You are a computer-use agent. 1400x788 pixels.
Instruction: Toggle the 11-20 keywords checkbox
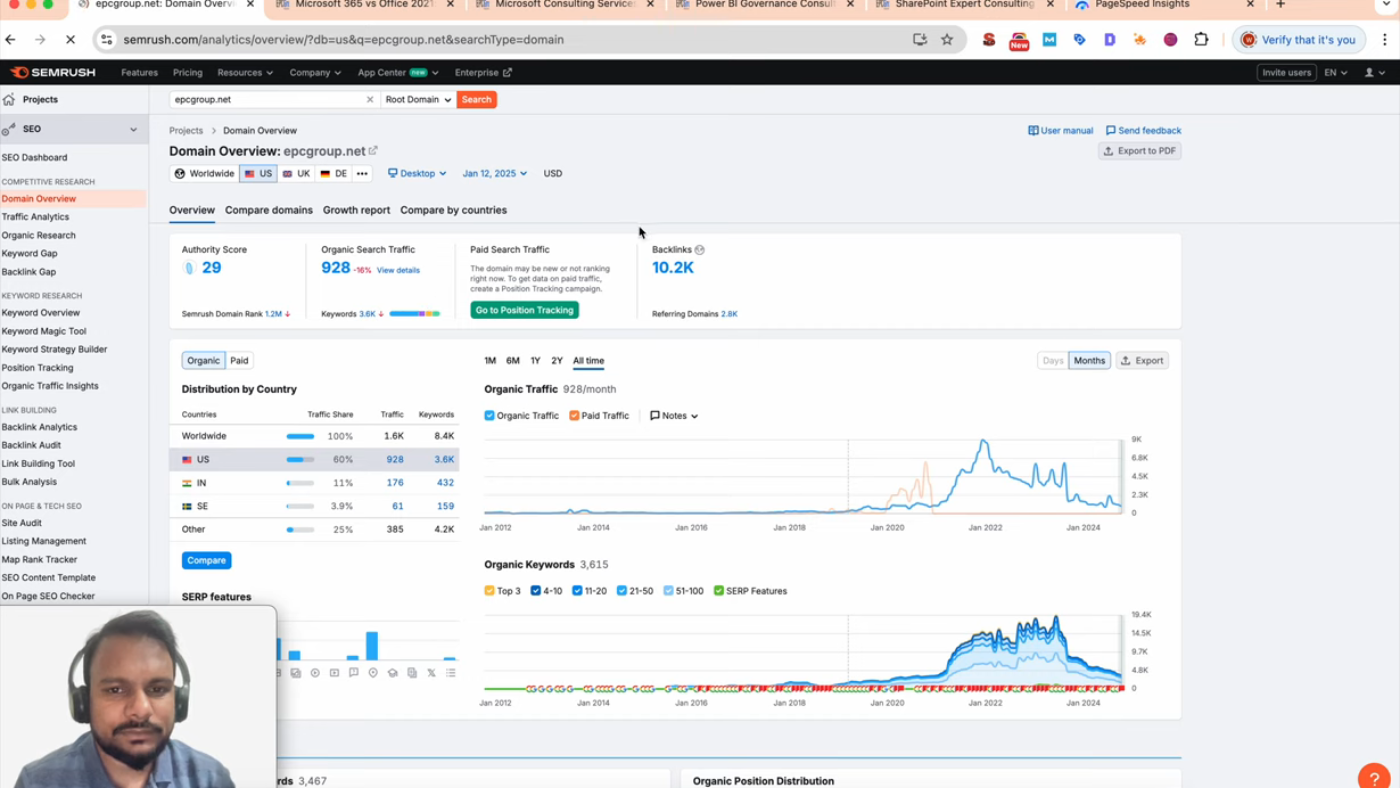click(577, 591)
